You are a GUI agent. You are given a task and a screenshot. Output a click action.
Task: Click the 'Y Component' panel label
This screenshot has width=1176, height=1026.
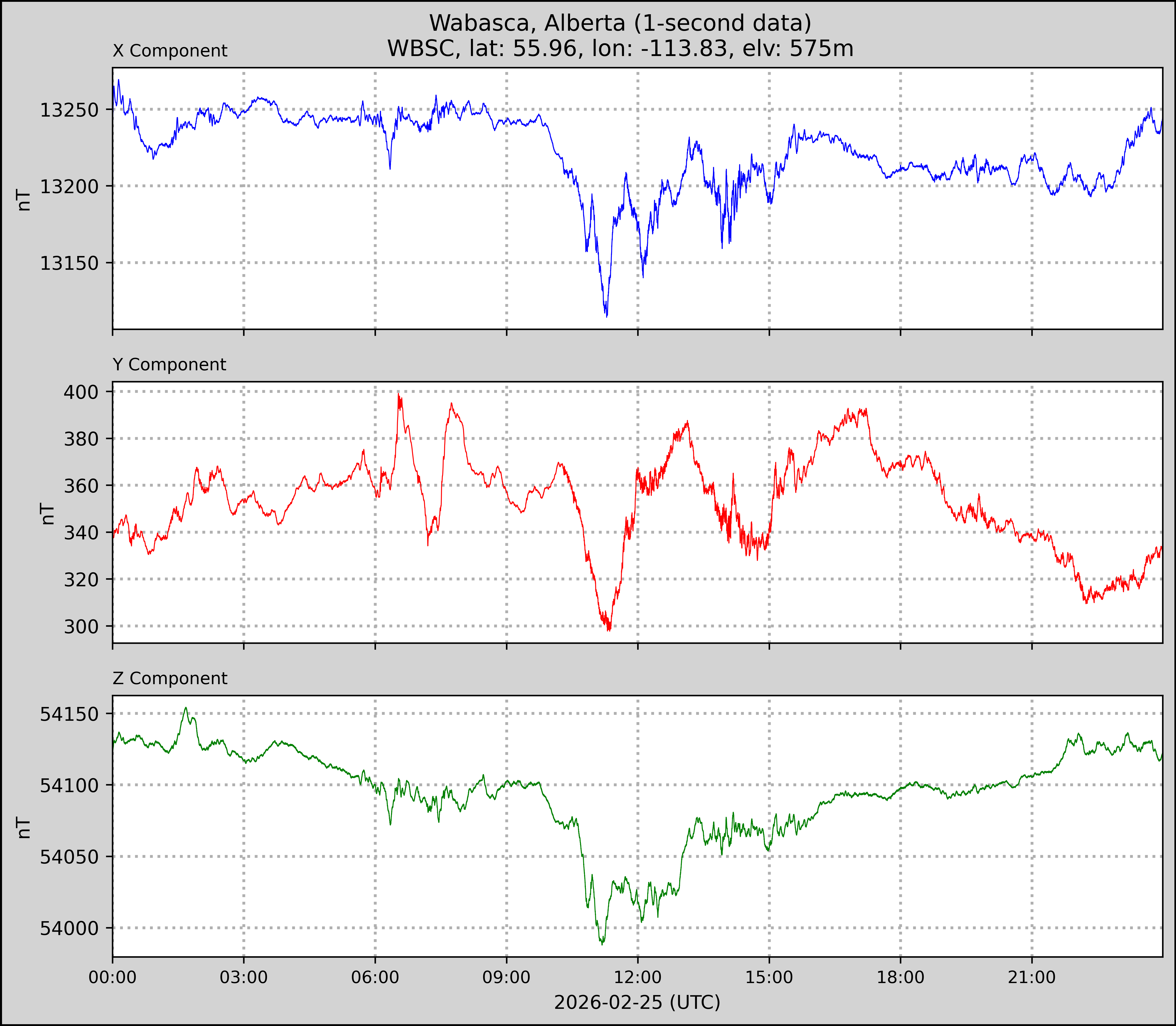coord(169,365)
